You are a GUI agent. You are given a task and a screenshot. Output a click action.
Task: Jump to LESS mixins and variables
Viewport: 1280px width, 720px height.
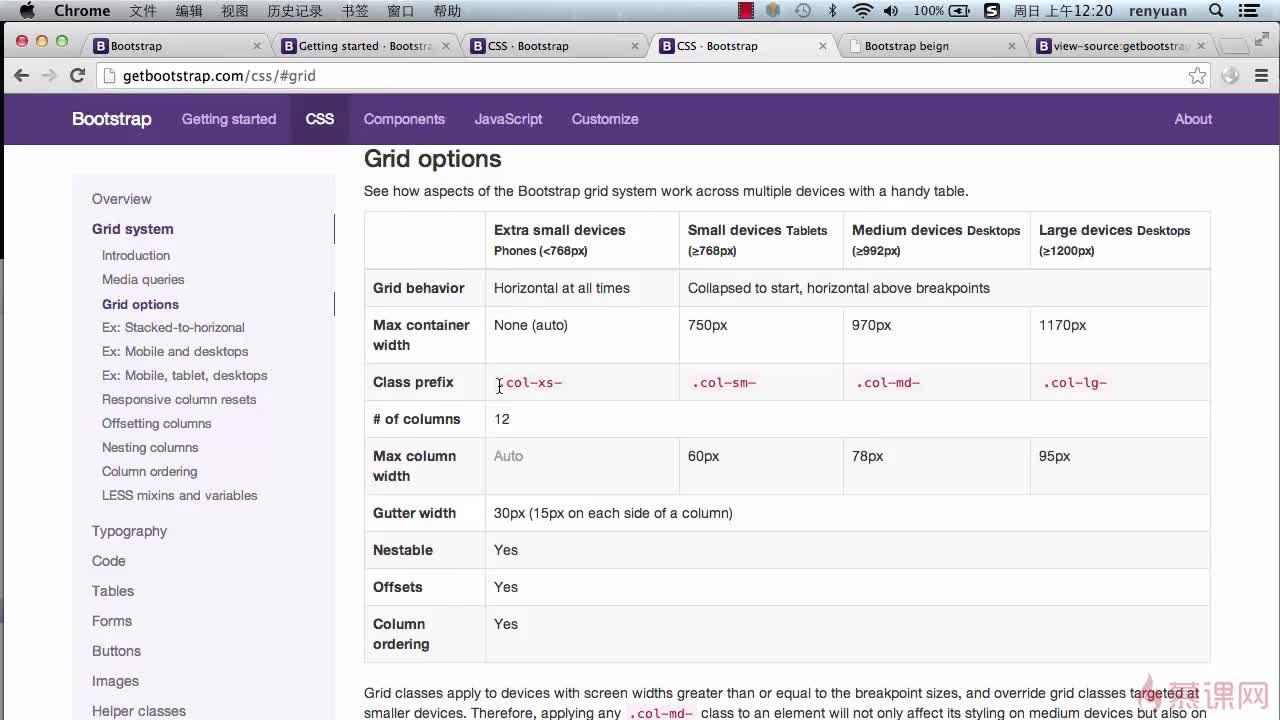coord(180,495)
